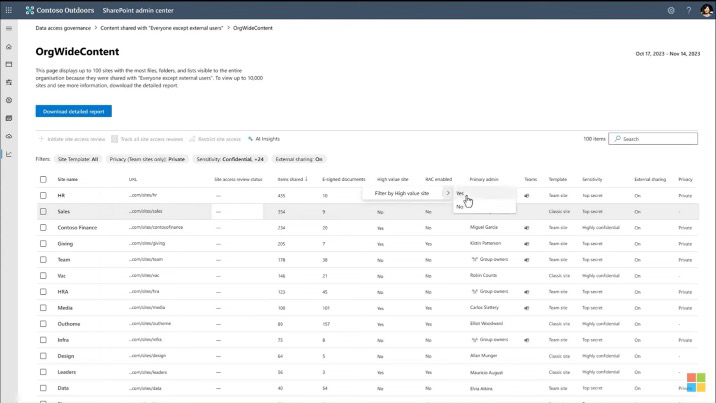716x403 pixels.
Task: Click the Teams icon in HR row
Action: tap(526, 196)
